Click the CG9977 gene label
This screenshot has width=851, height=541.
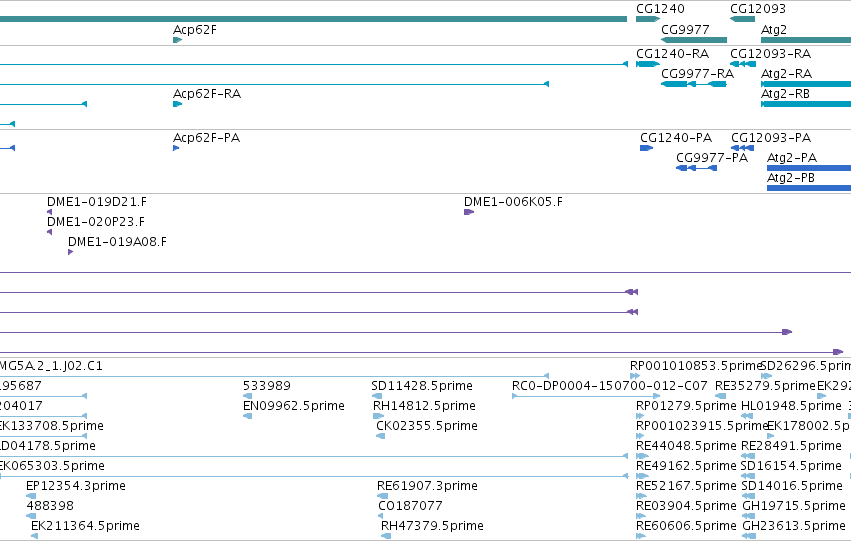tap(685, 30)
